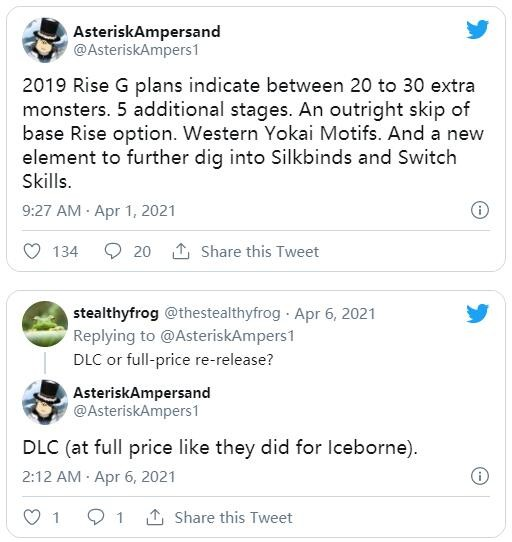The width and height of the screenshot is (512, 542).
Task: Open AsteriskAmpersand avatar on top tweet
Action: (x=45, y=40)
